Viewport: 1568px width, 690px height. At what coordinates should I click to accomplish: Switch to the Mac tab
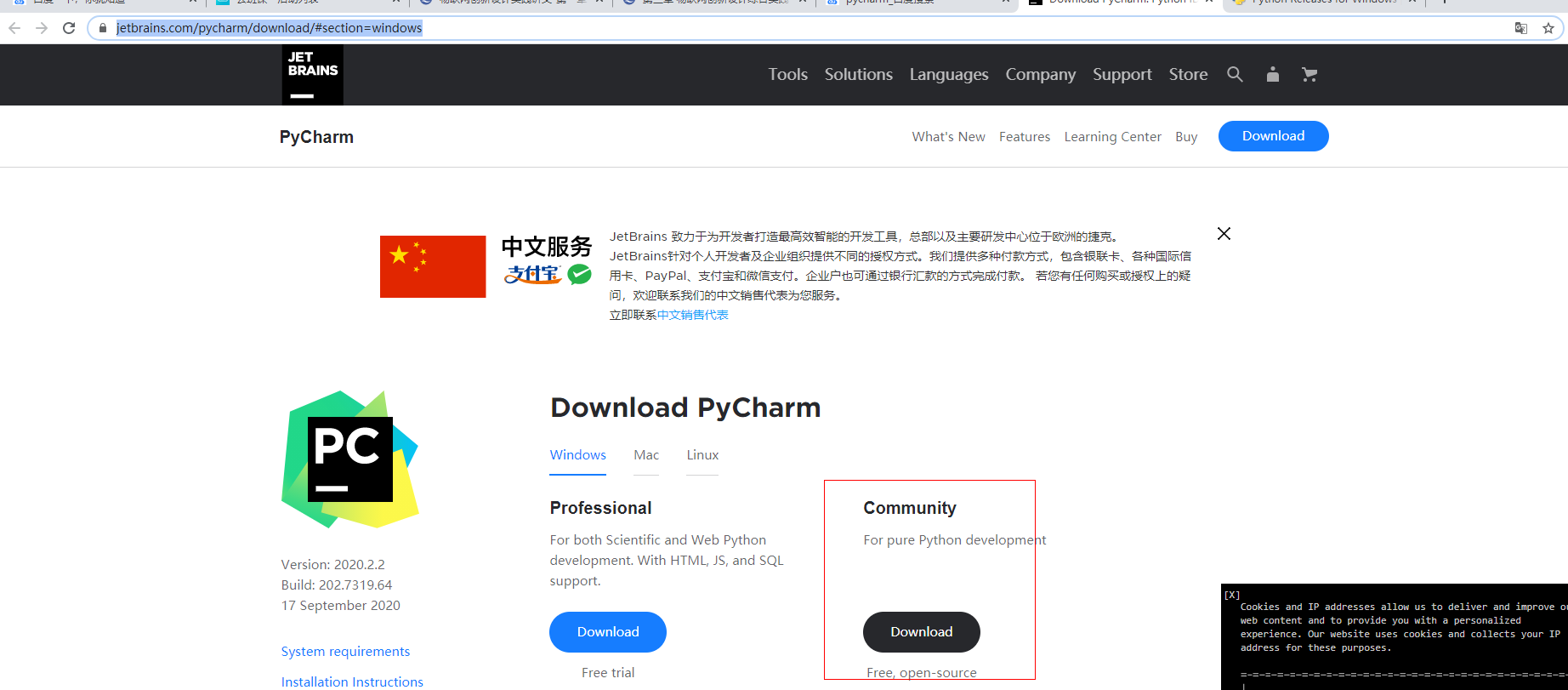646,455
